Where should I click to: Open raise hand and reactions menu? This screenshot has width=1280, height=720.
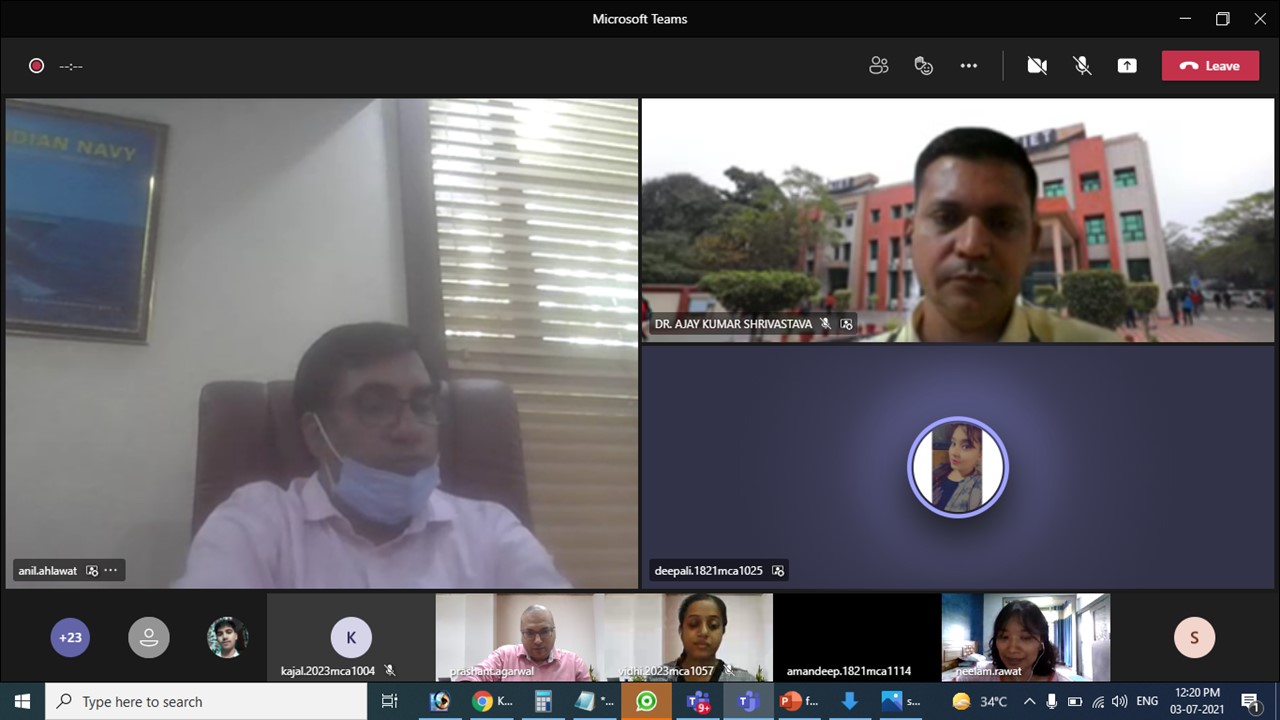(x=923, y=66)
